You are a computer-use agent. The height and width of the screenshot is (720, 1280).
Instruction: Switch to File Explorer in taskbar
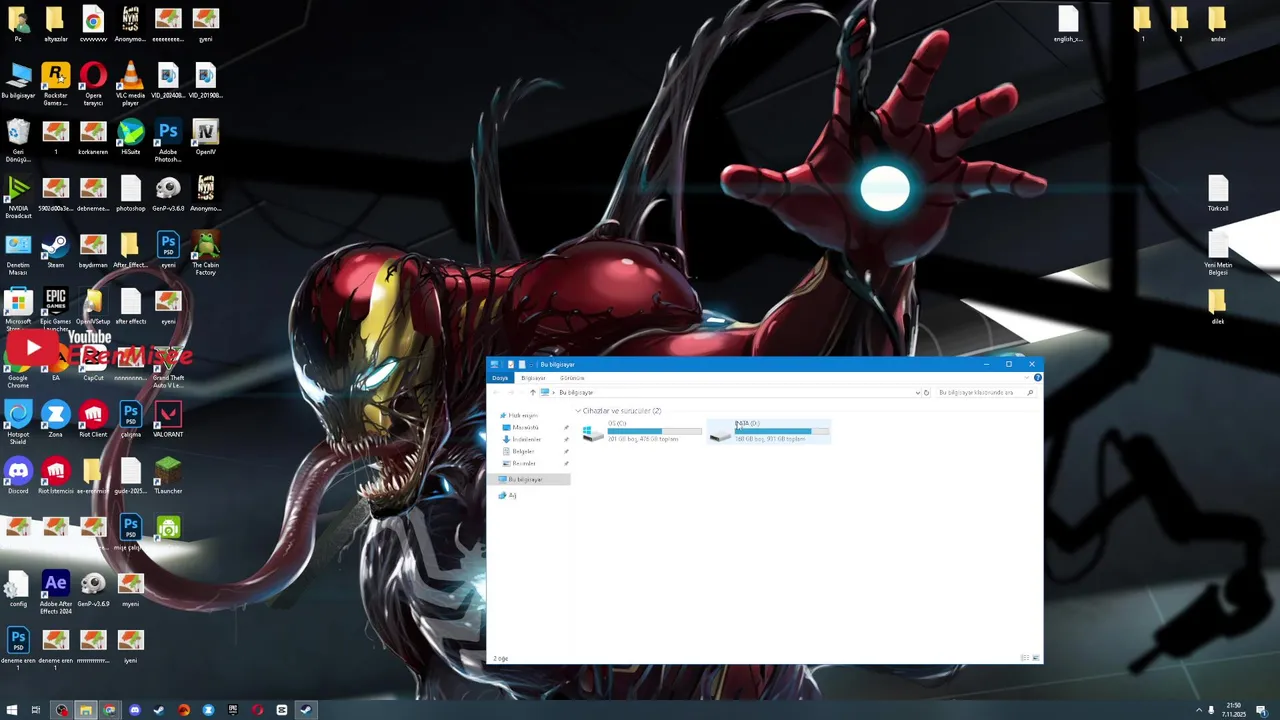[x=86, y=710]
